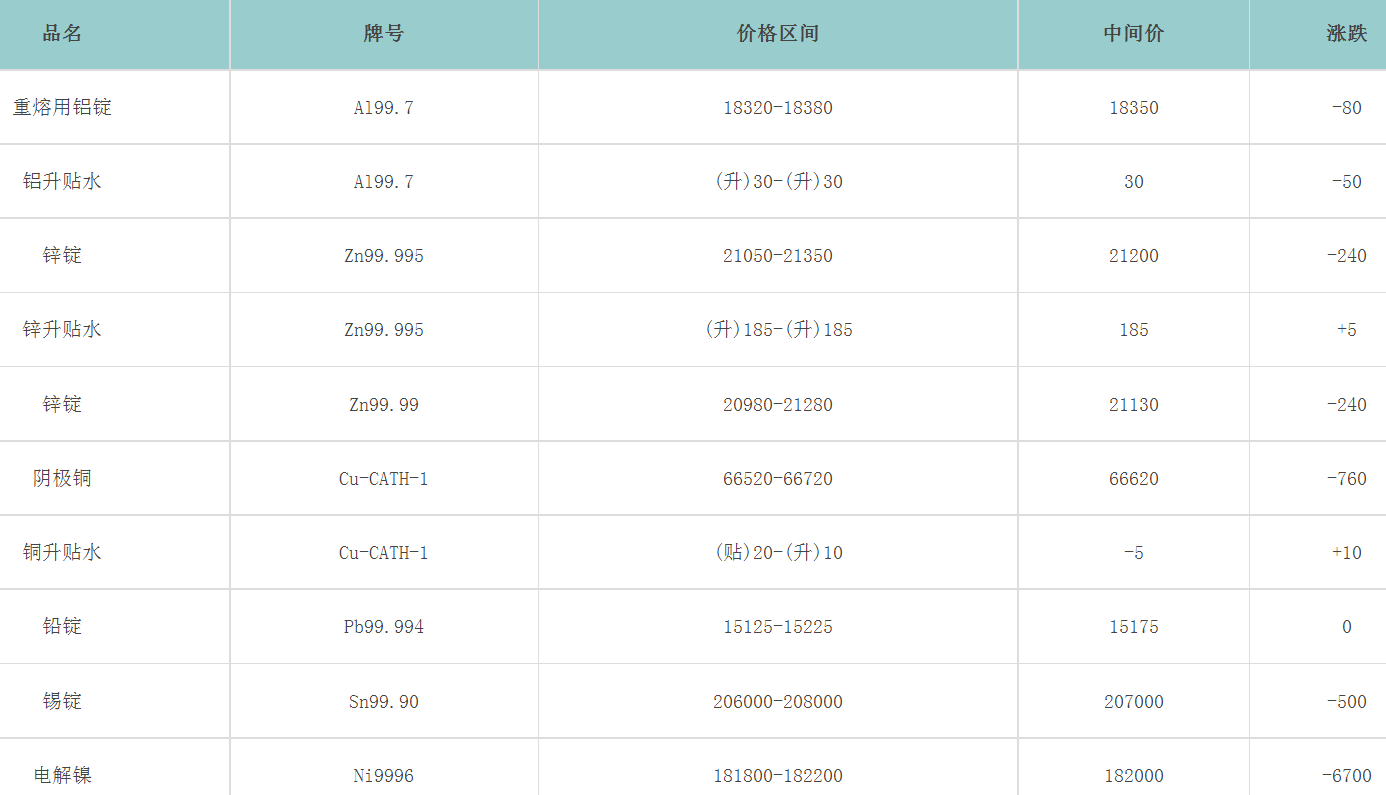Click the 中间价 column header

1133,34
